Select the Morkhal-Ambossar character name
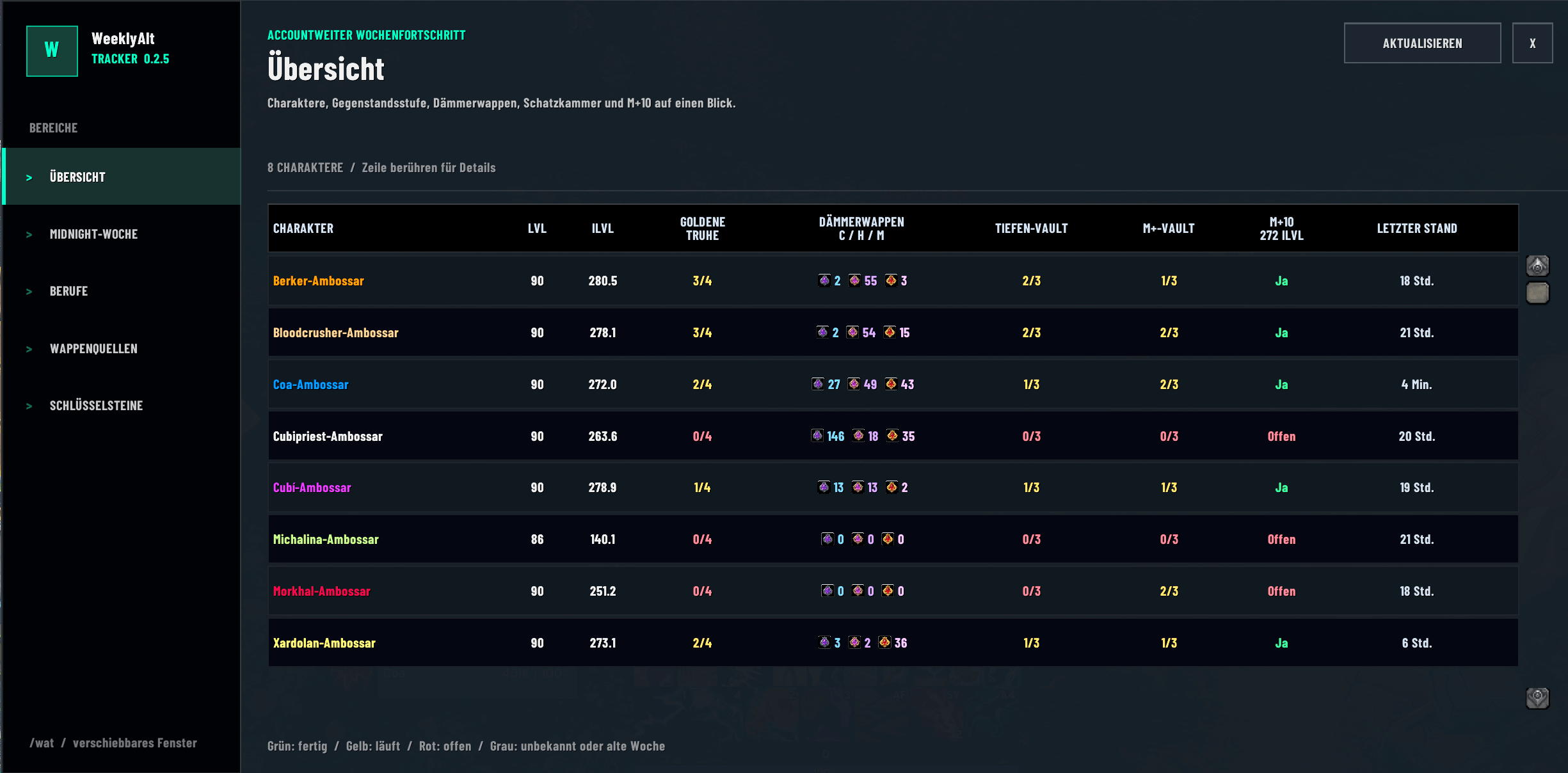Viewport: 1568px width, 773px height. pyautogui.click(x=321, y=591)
